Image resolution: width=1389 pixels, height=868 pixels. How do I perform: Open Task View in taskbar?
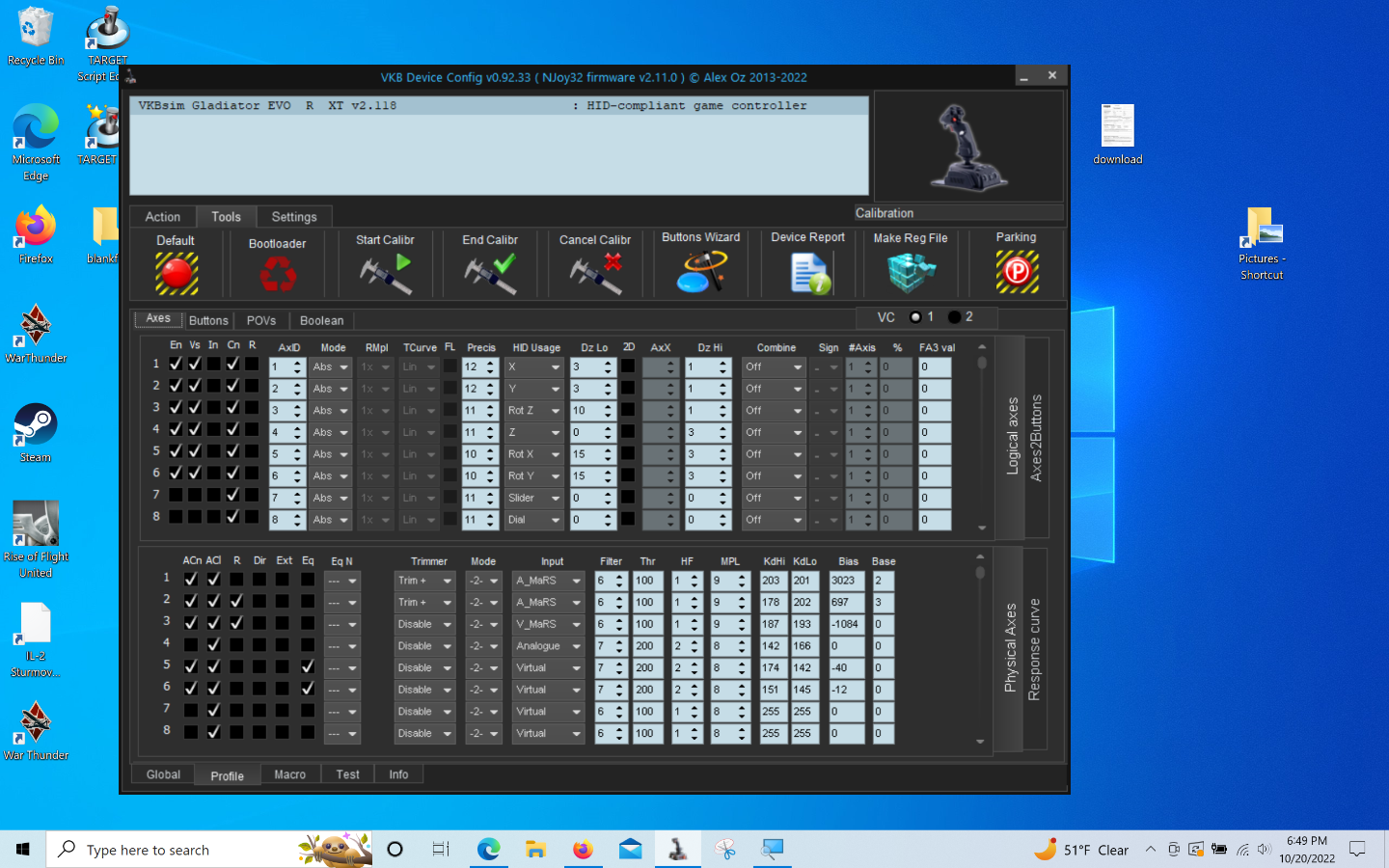(x=441, y=849)
